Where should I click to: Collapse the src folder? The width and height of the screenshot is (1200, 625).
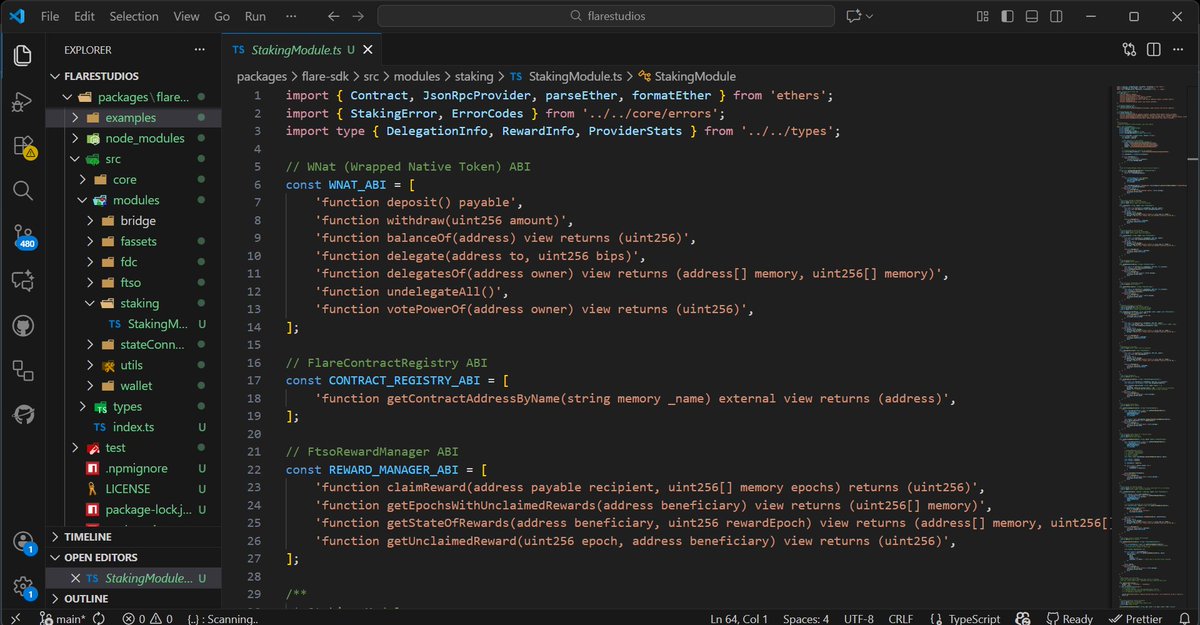click(134, 159)
